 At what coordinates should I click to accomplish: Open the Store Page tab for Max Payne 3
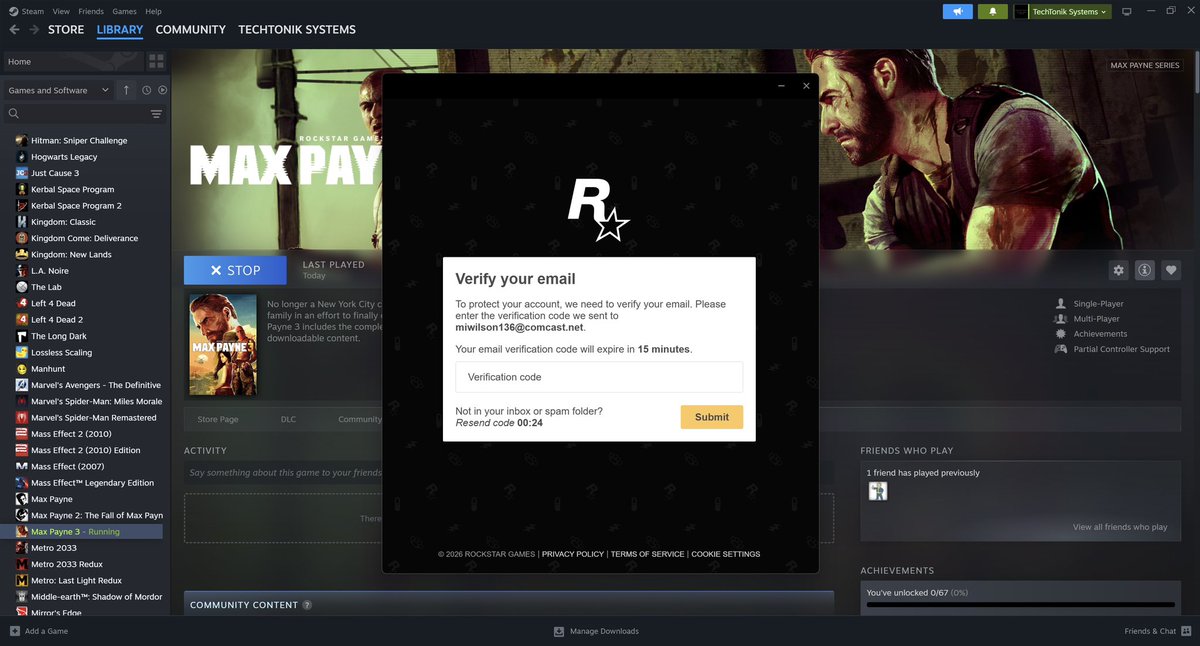(x=218, y=419)
